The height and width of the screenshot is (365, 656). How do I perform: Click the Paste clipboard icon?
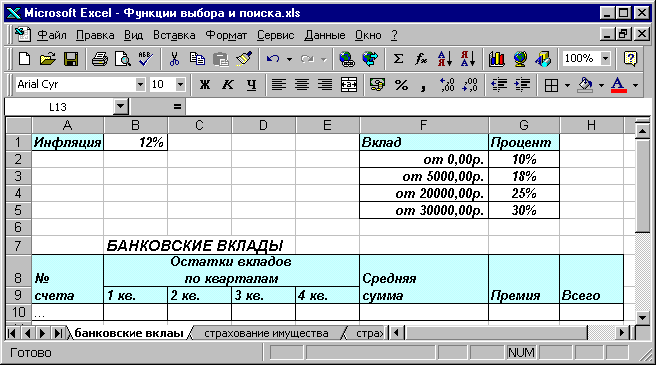coord(220,59)
